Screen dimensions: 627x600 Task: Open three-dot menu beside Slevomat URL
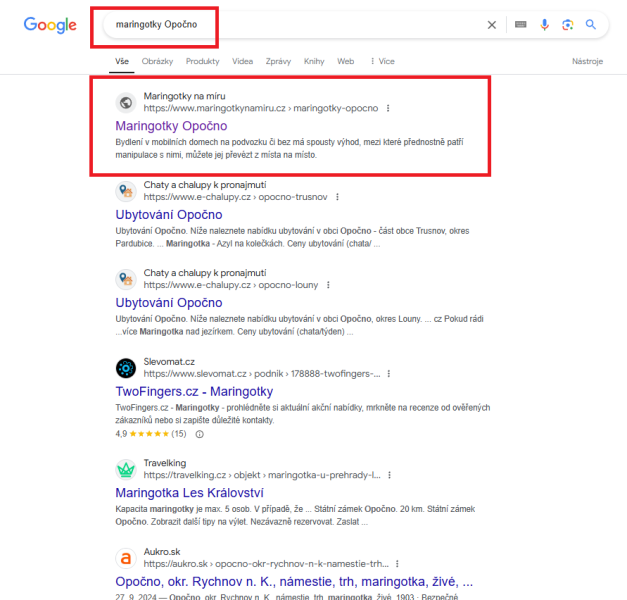389,374
